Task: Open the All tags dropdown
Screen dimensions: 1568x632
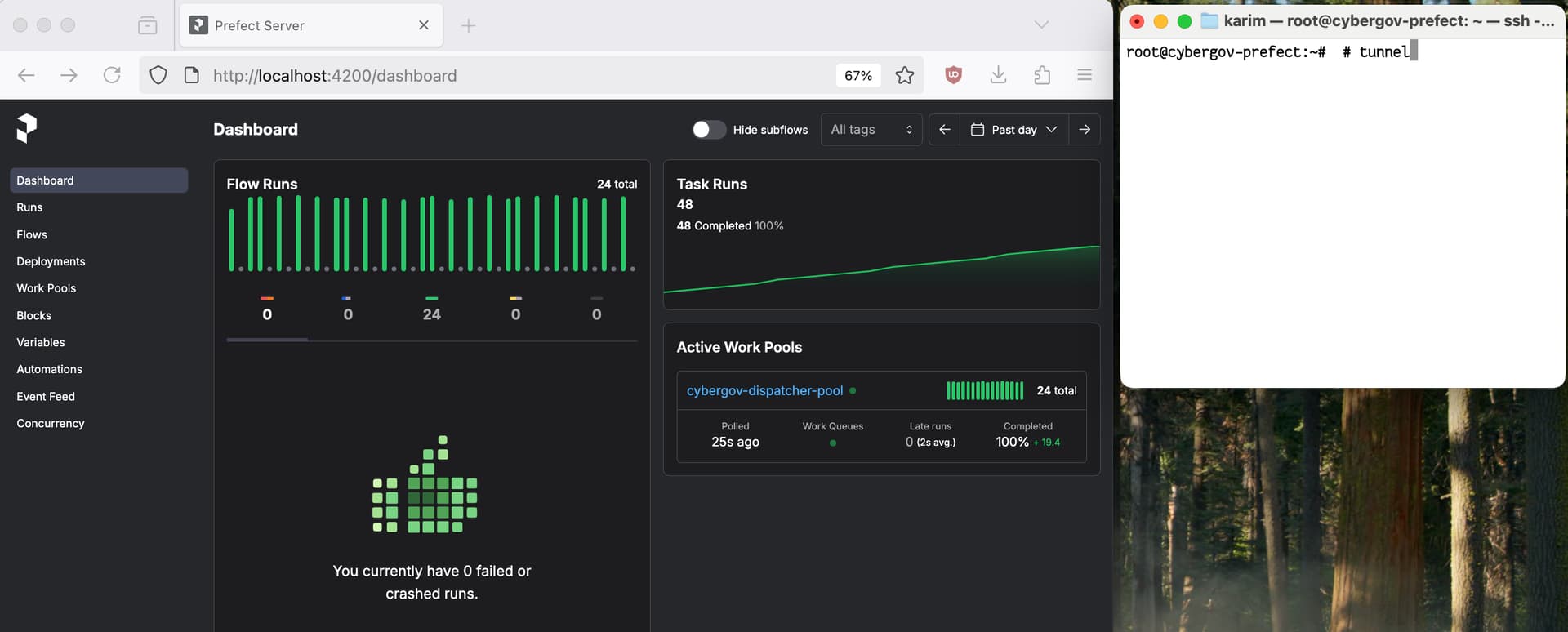Action: click(x=871, y=130)
